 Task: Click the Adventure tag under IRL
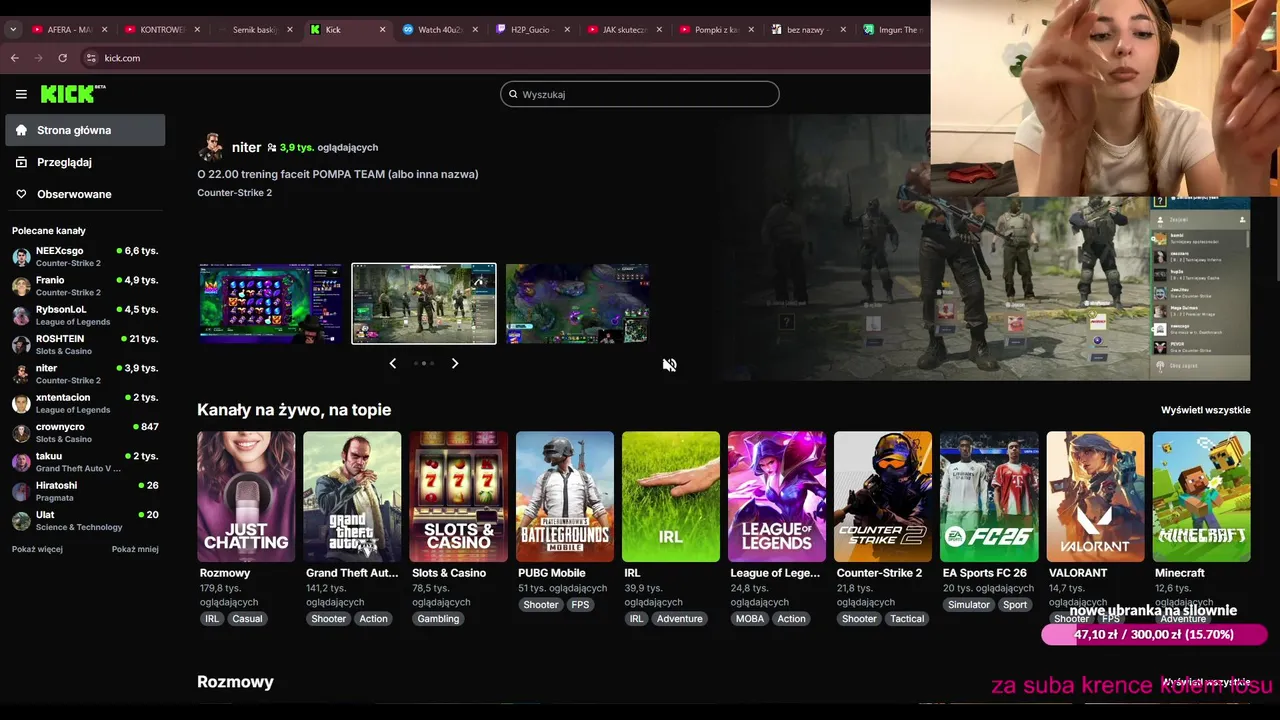pos(680,619)
